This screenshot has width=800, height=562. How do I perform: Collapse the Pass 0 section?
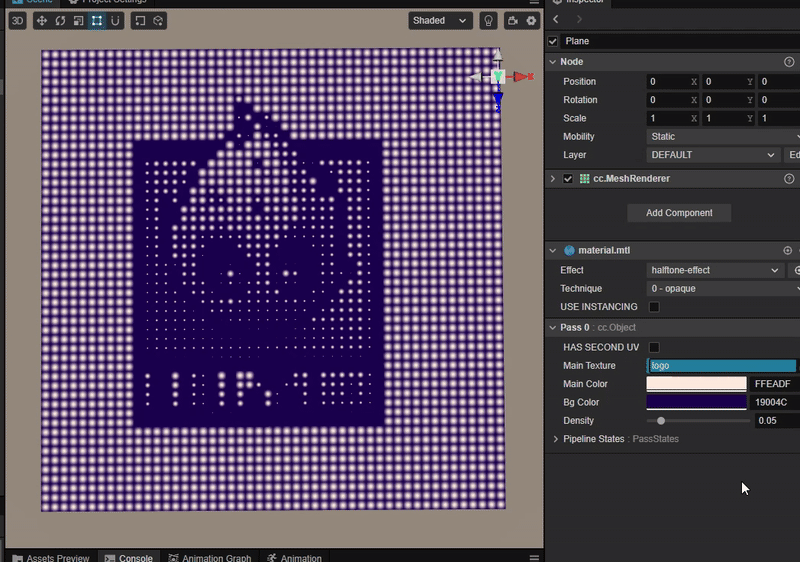pyautogui.click(x=553, y=327)
